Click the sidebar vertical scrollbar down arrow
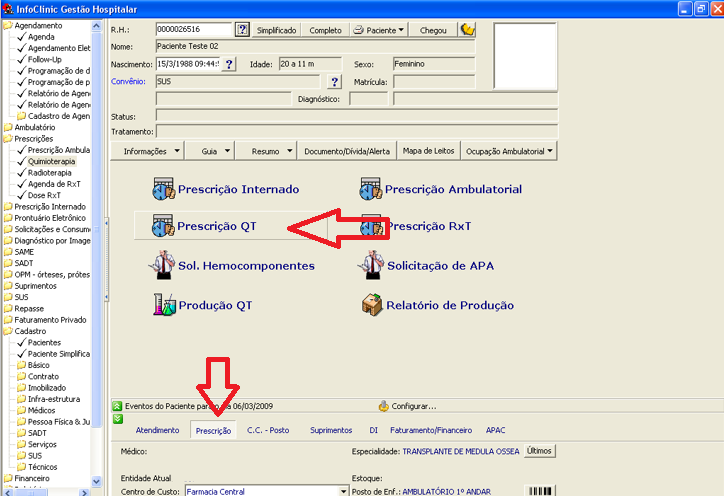 tap(97, 481)
